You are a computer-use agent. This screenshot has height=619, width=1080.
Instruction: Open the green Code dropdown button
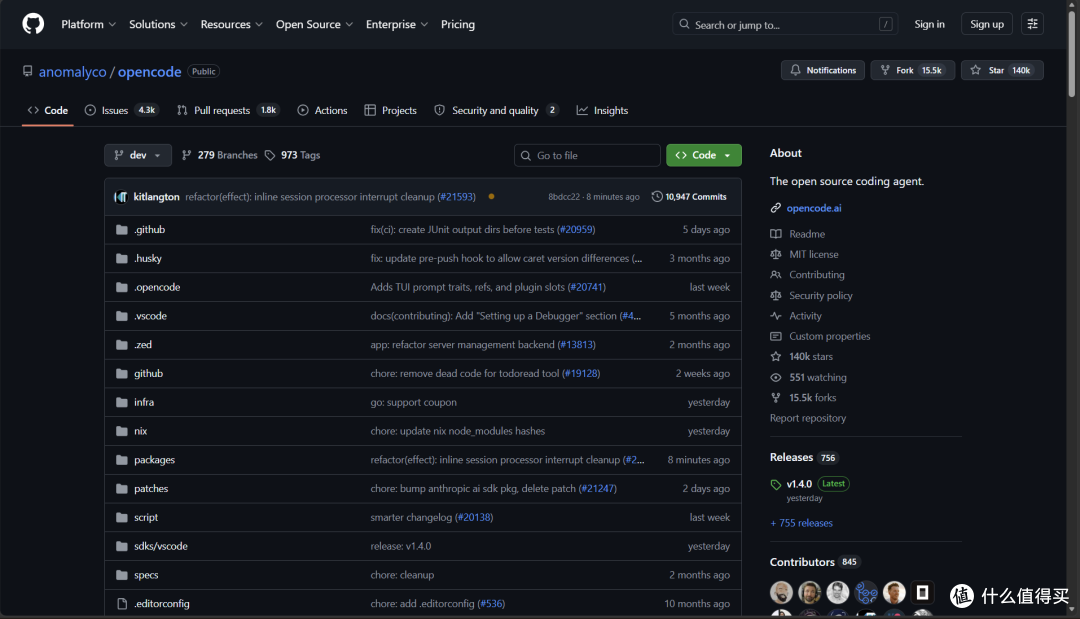(x=703, y=156)
